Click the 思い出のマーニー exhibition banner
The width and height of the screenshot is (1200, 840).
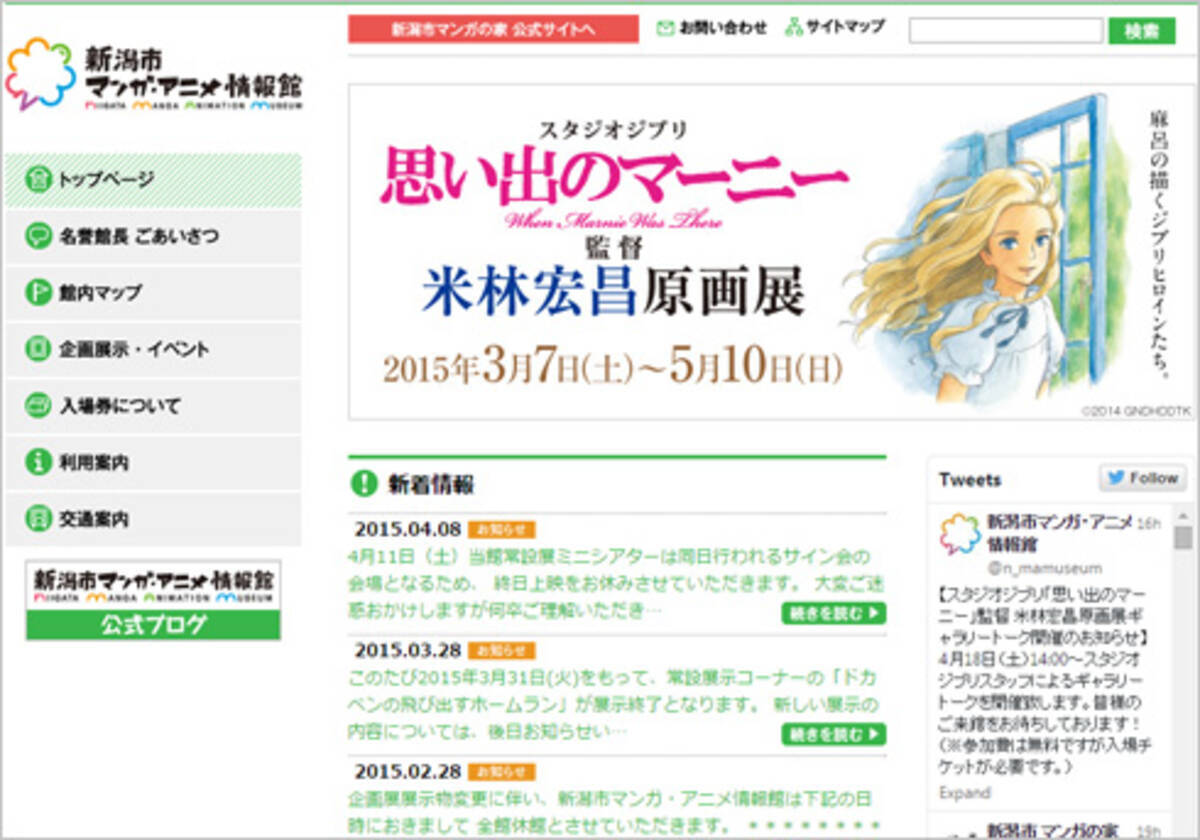[770, 252]
